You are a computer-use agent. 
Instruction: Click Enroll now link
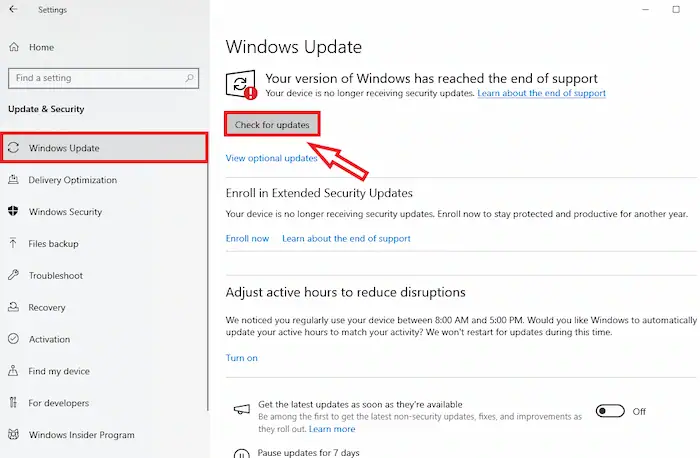[247, 238]
